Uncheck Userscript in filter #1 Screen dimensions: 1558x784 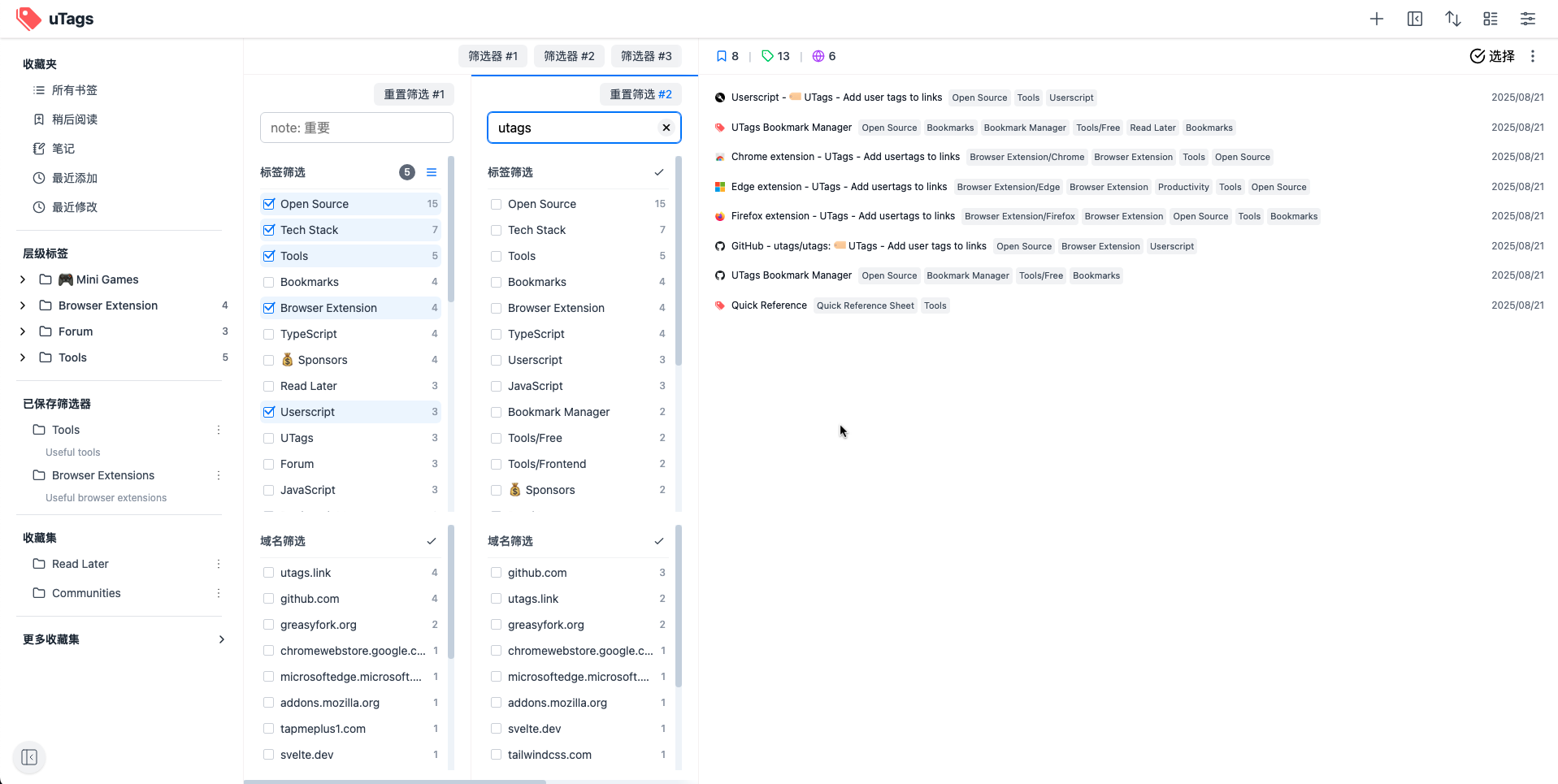click(x=269, y=412)
